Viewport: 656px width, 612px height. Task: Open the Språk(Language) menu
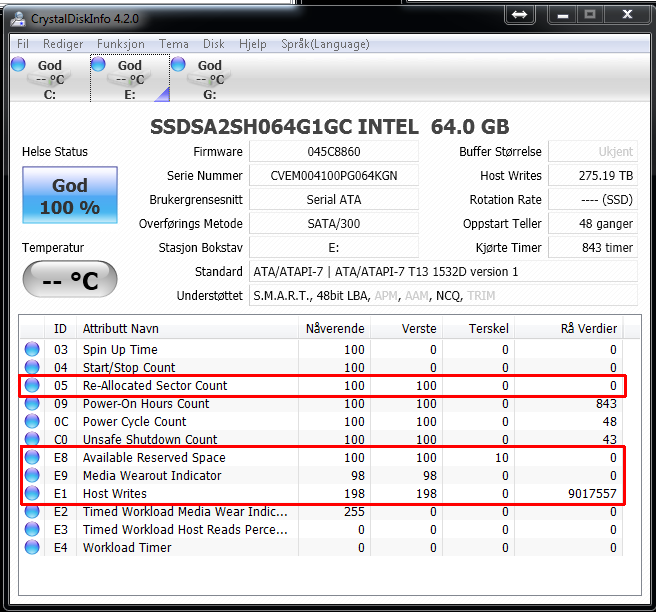pyautogui.click(x=325, y=44)
